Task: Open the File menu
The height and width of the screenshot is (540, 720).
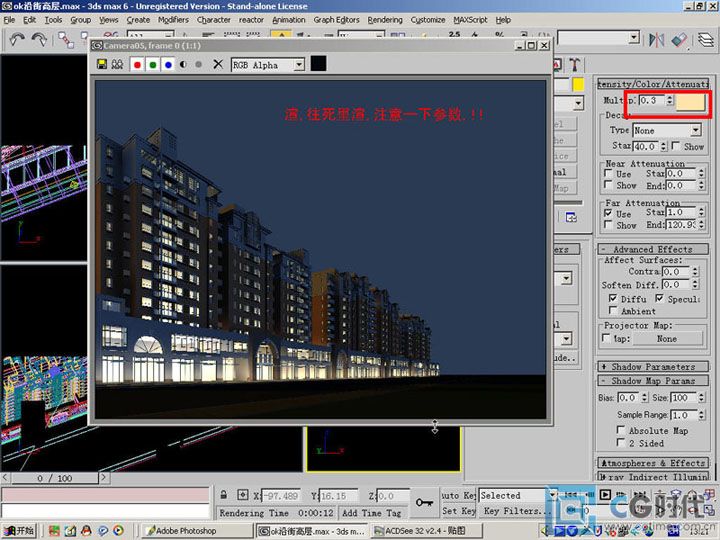Action: pos(9,20)
